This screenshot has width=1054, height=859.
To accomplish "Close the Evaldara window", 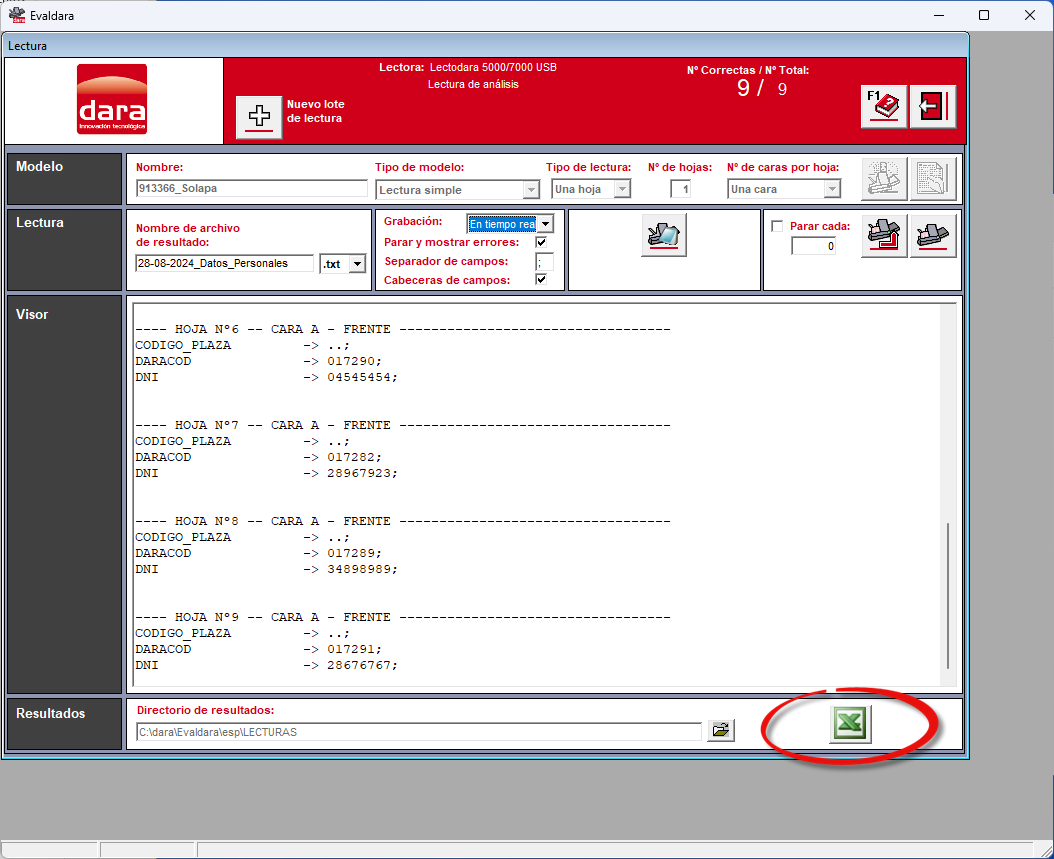I will tap(1030, 15).
